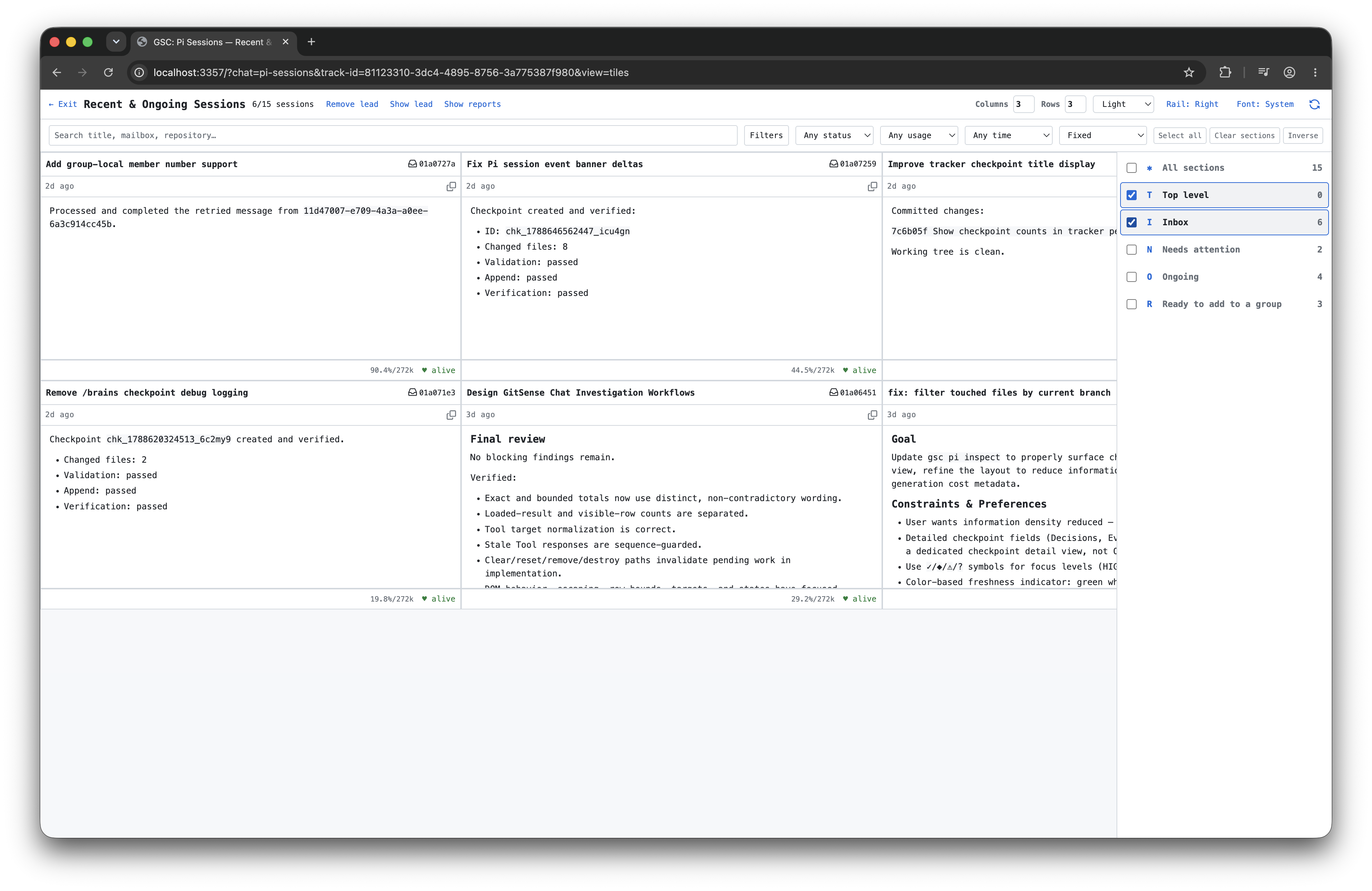Open Improve tracker checkpoint title display card title

pyautogui.click(x=991, y=164)
